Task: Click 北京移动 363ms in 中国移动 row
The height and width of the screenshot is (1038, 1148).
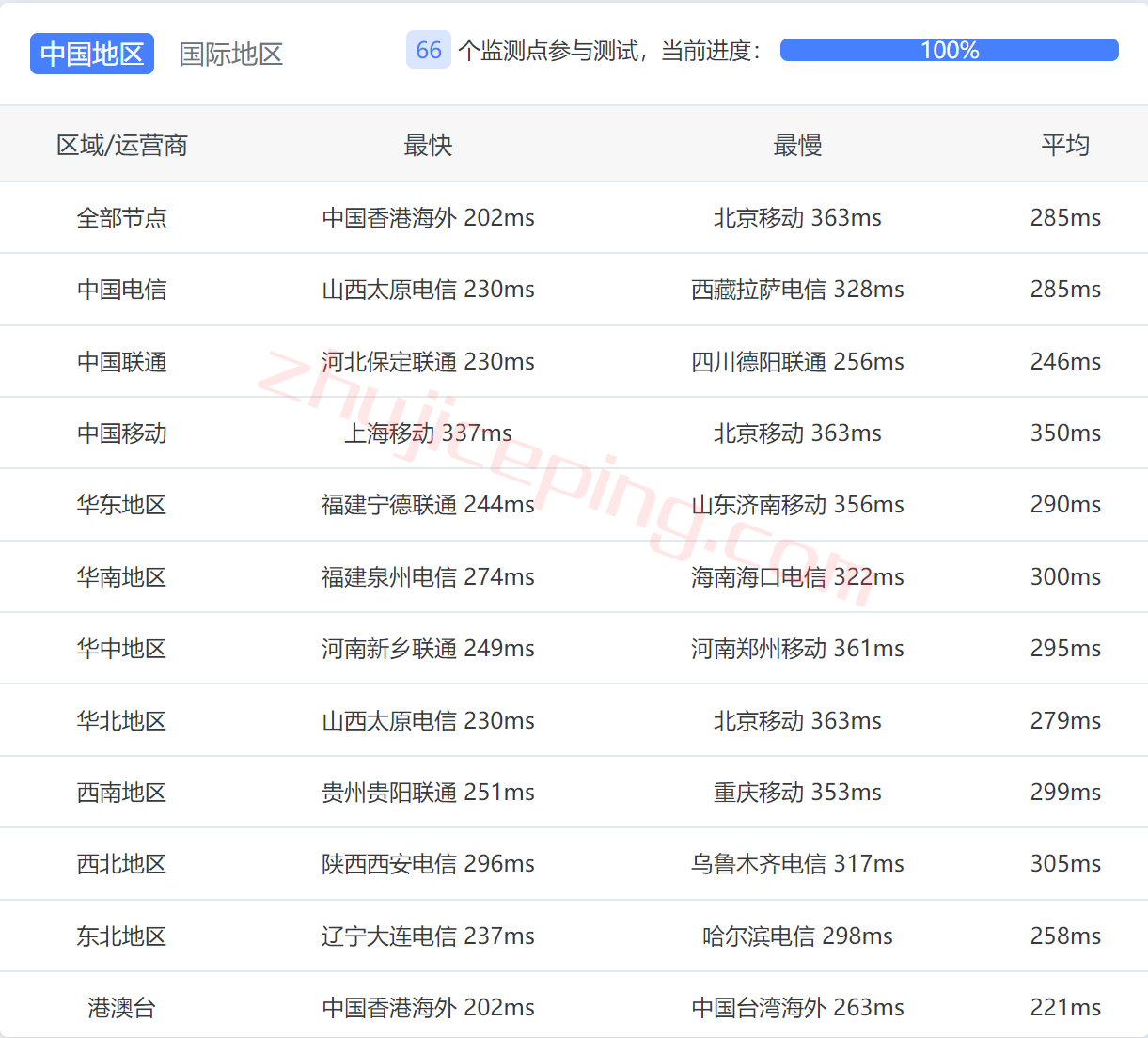Action: click(x=797, y=433)
